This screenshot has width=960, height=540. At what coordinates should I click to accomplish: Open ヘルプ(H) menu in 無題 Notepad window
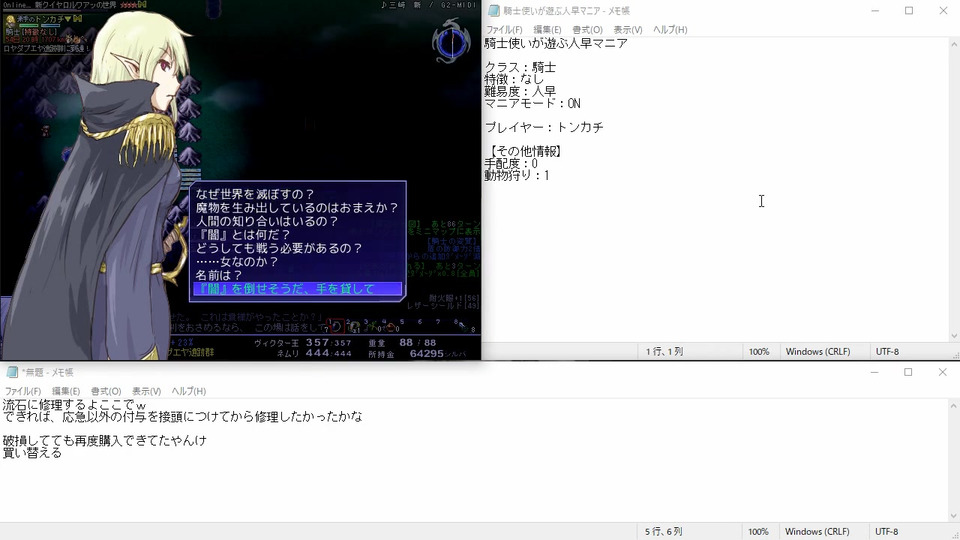pos(189,391)
